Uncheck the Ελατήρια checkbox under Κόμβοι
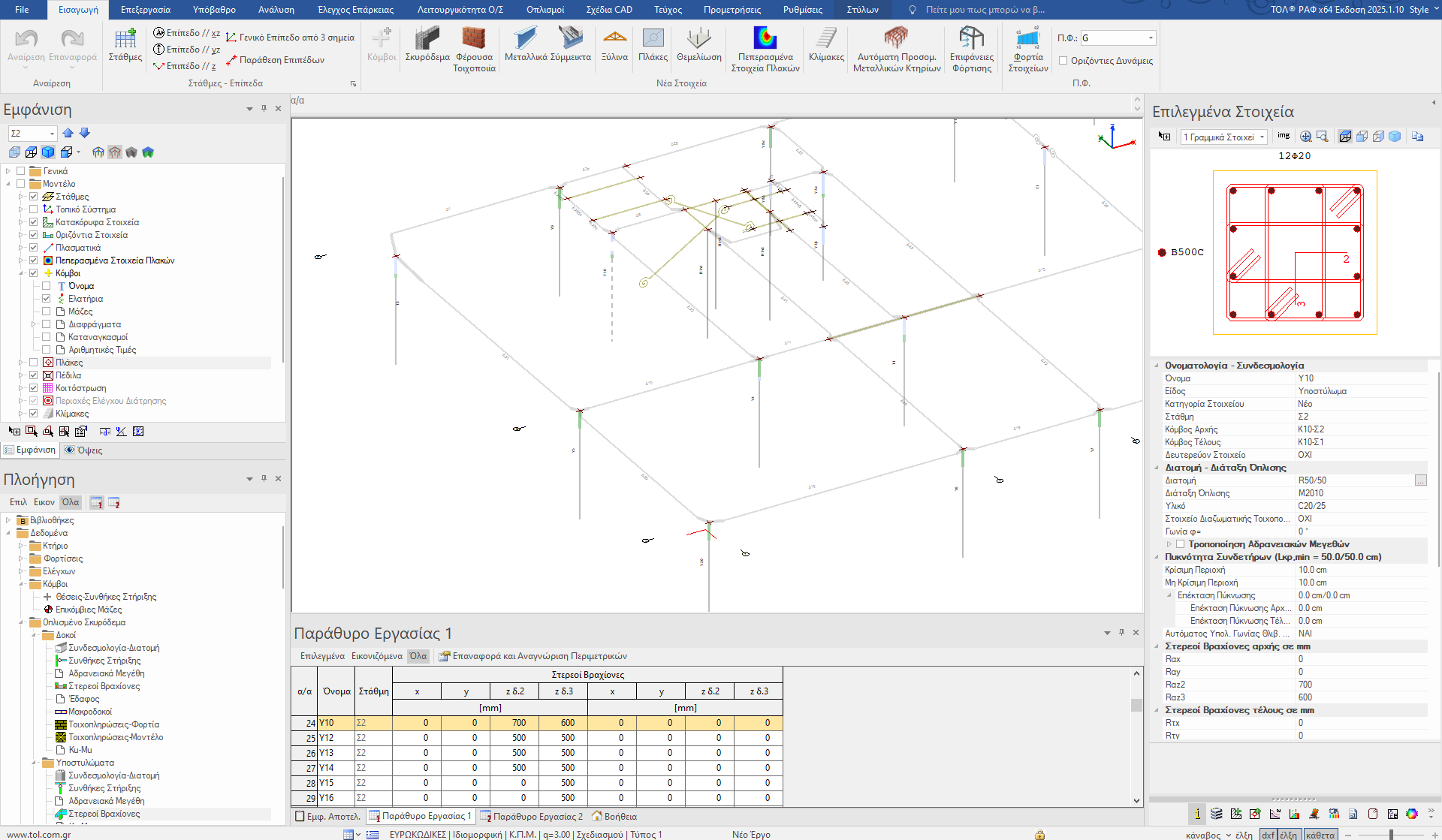The image size is (1442, 840). point(47,299)
